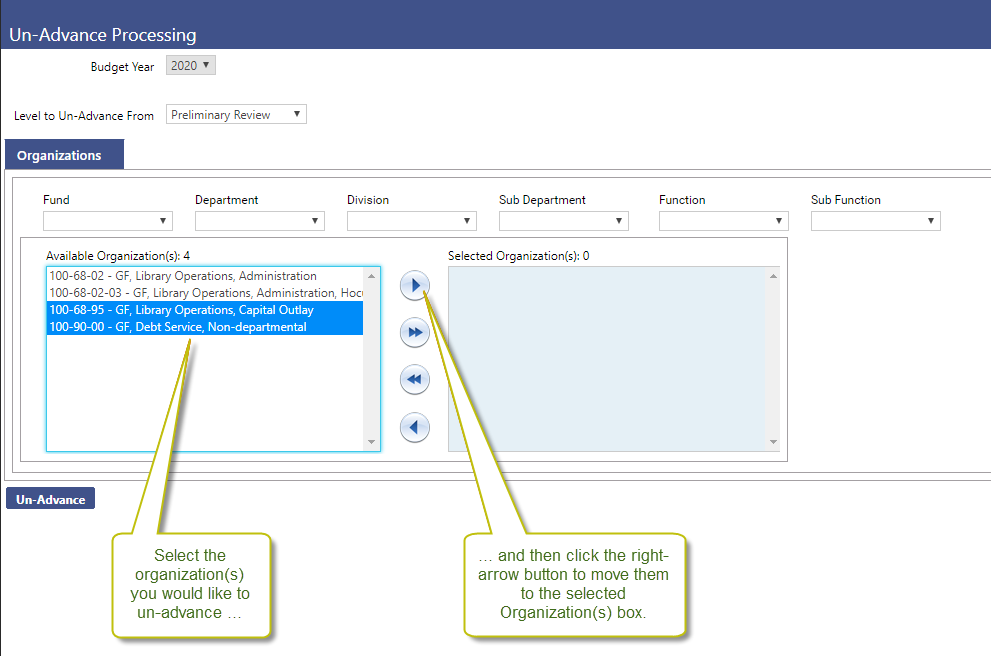Click the double right-arrow move-all button

click(x=414, y=332)
